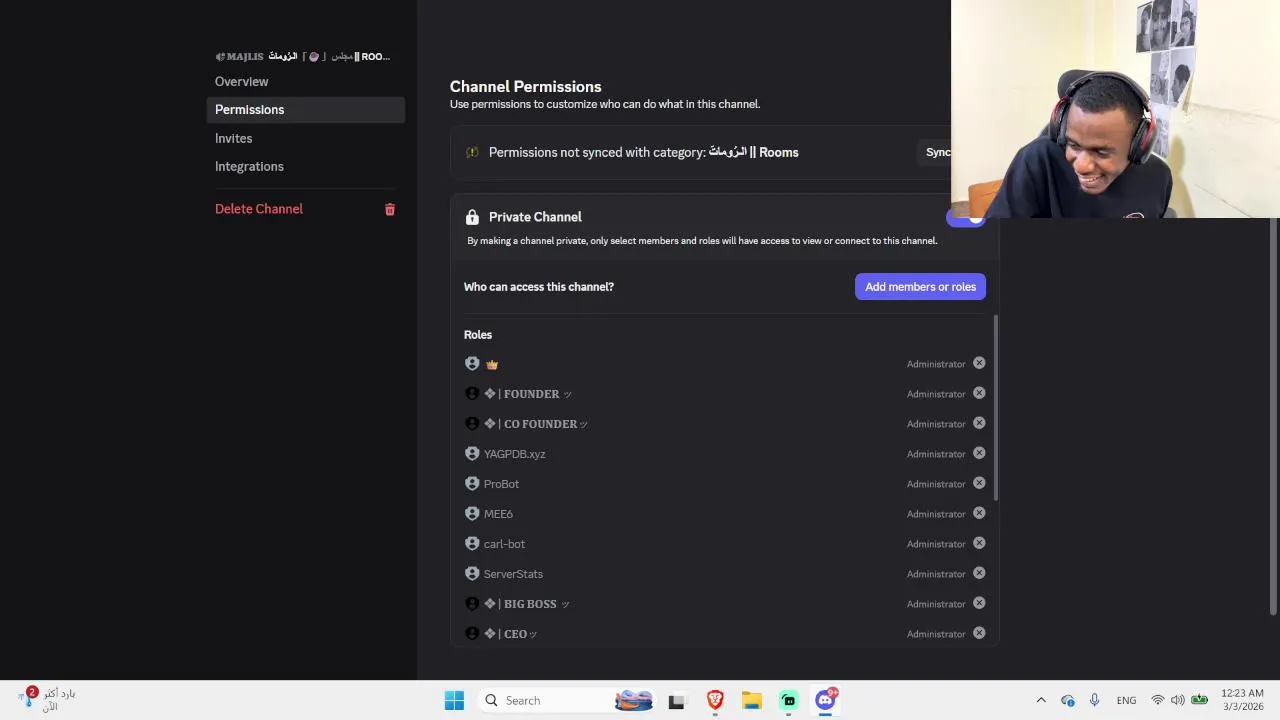Click the channel name header in sidebar
Screen dimensions: 1280x720
point(303,56)
